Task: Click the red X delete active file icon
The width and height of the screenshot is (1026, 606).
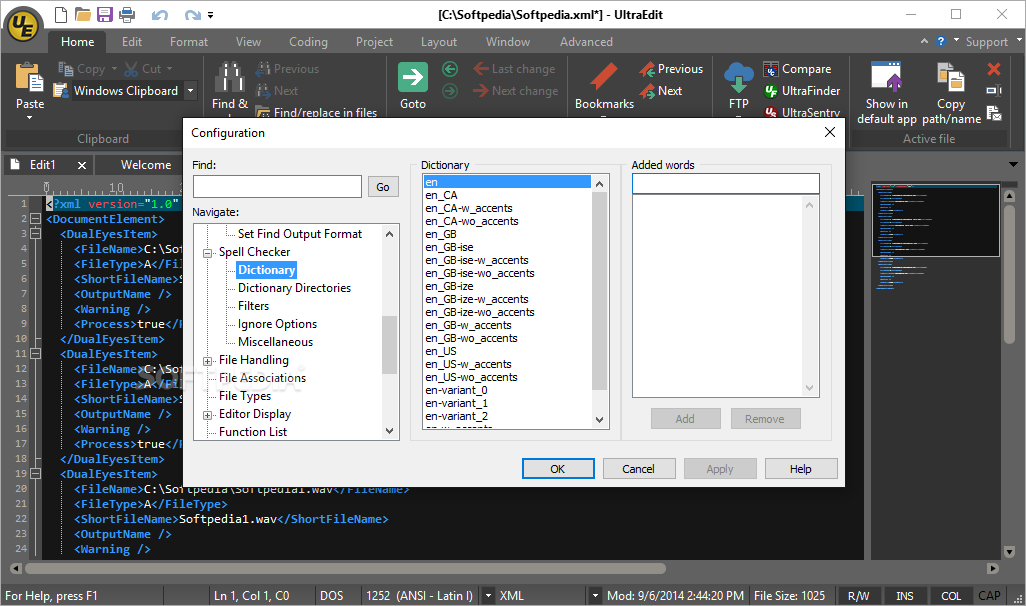Action: pyautogui.click(x=994, y=69)
